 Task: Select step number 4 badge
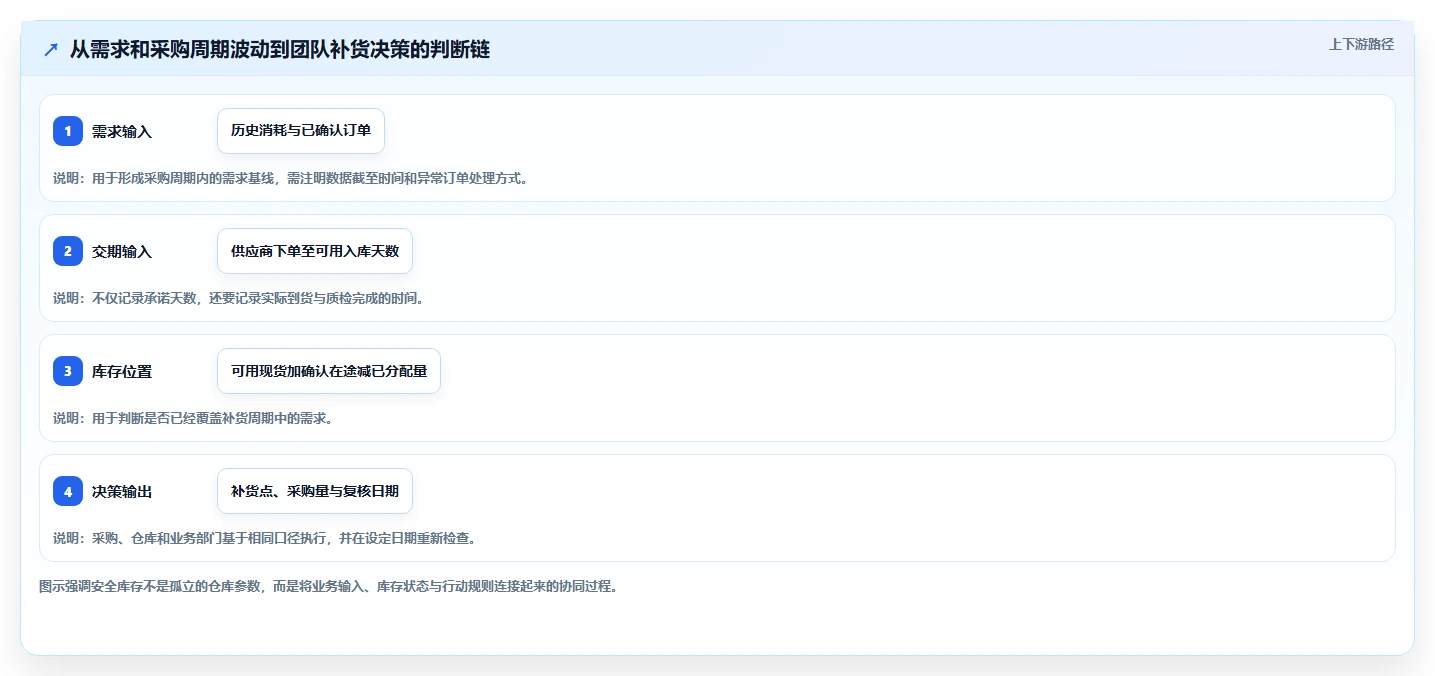coord(68,491)
